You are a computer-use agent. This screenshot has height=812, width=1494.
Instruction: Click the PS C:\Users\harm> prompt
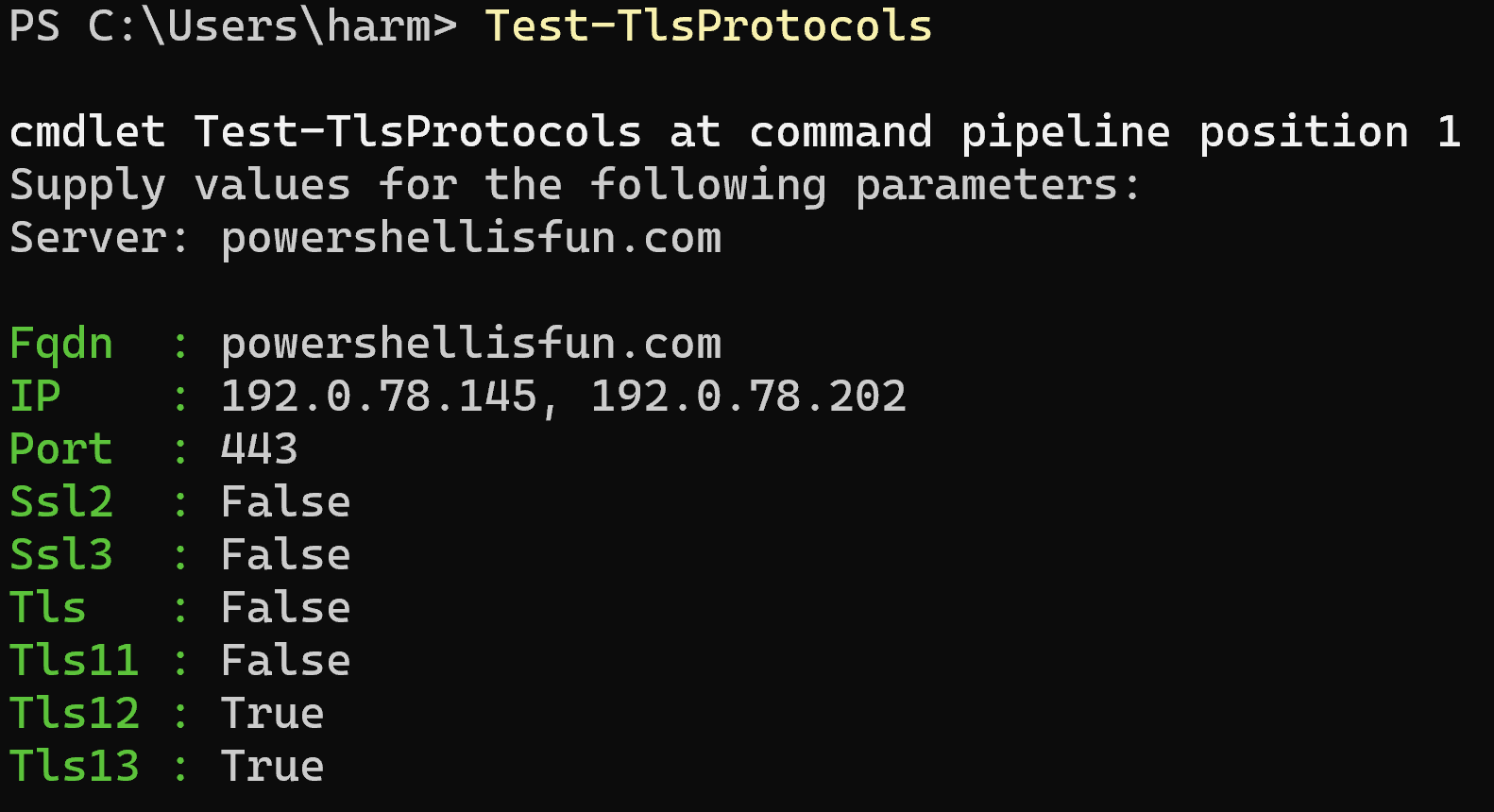point(232,26)
